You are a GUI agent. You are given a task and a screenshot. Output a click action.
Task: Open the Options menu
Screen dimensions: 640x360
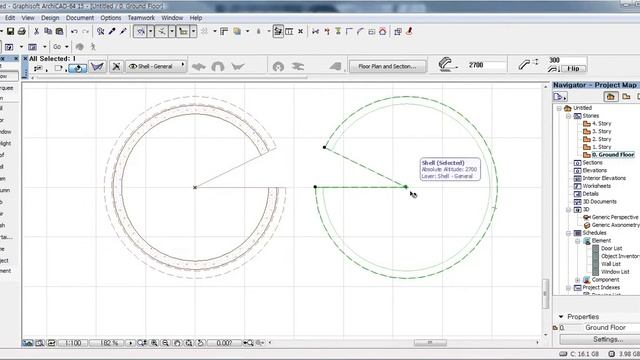[111, 18]
